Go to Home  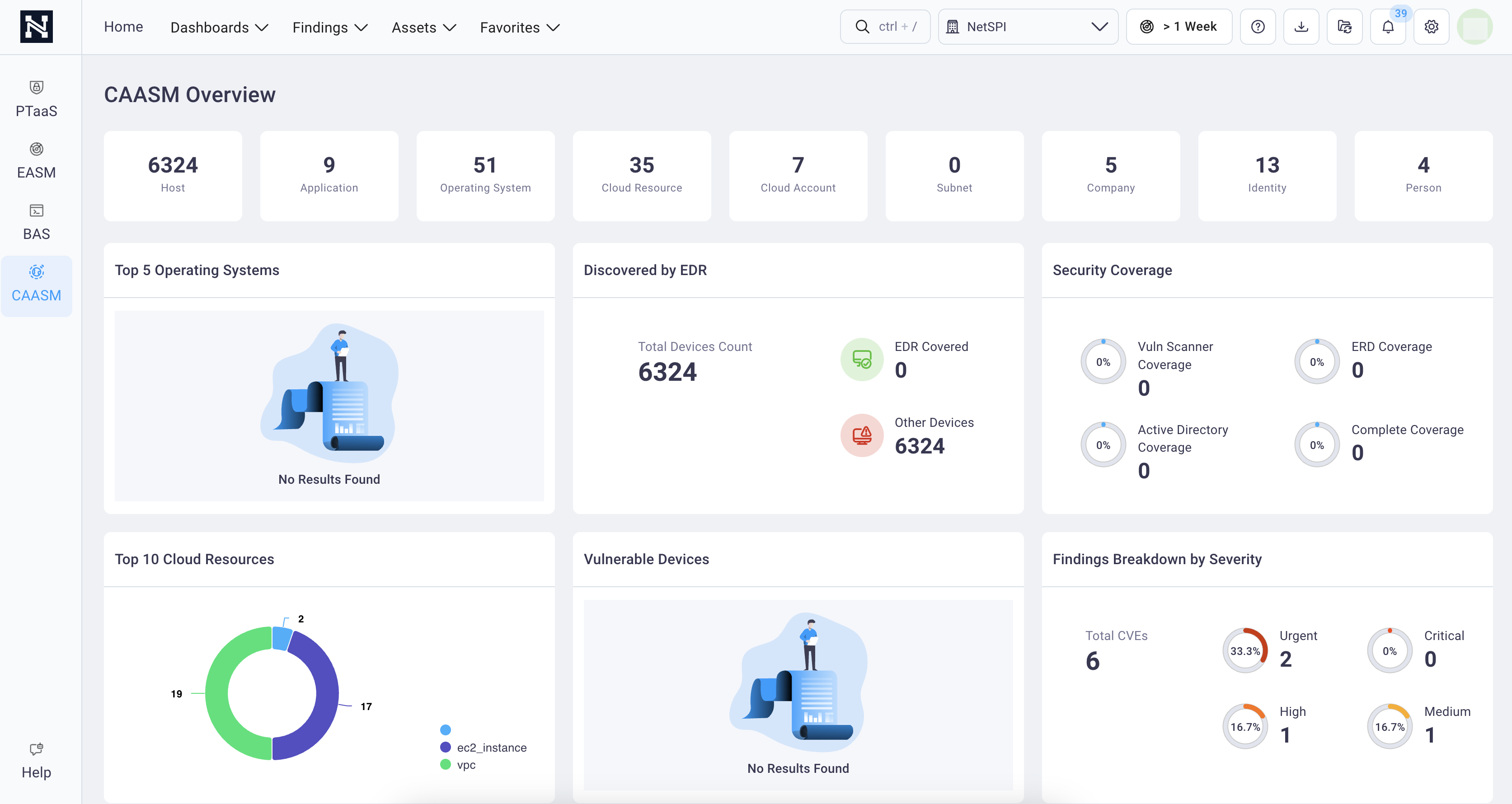click(x=123, y=27)
